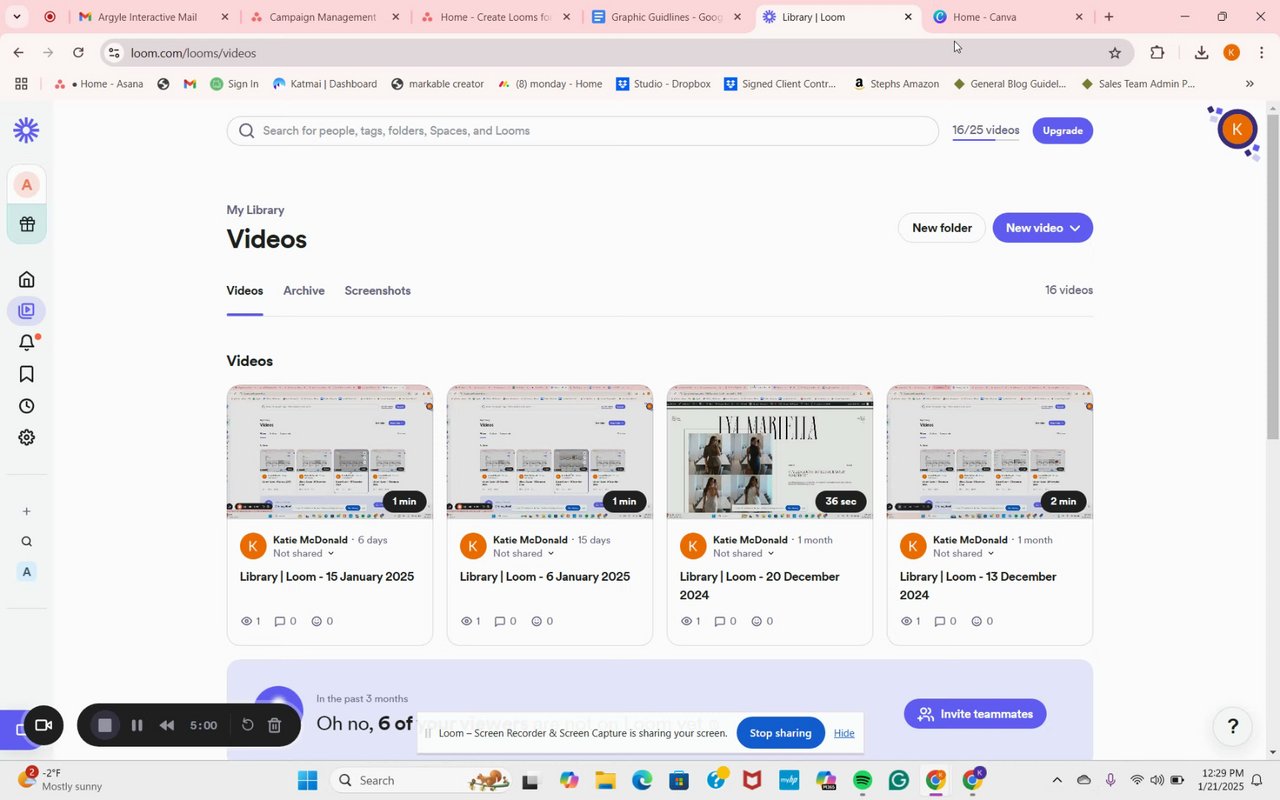Bookmark this page with the star icon
1280x800 pixels.
(1114, 53)
